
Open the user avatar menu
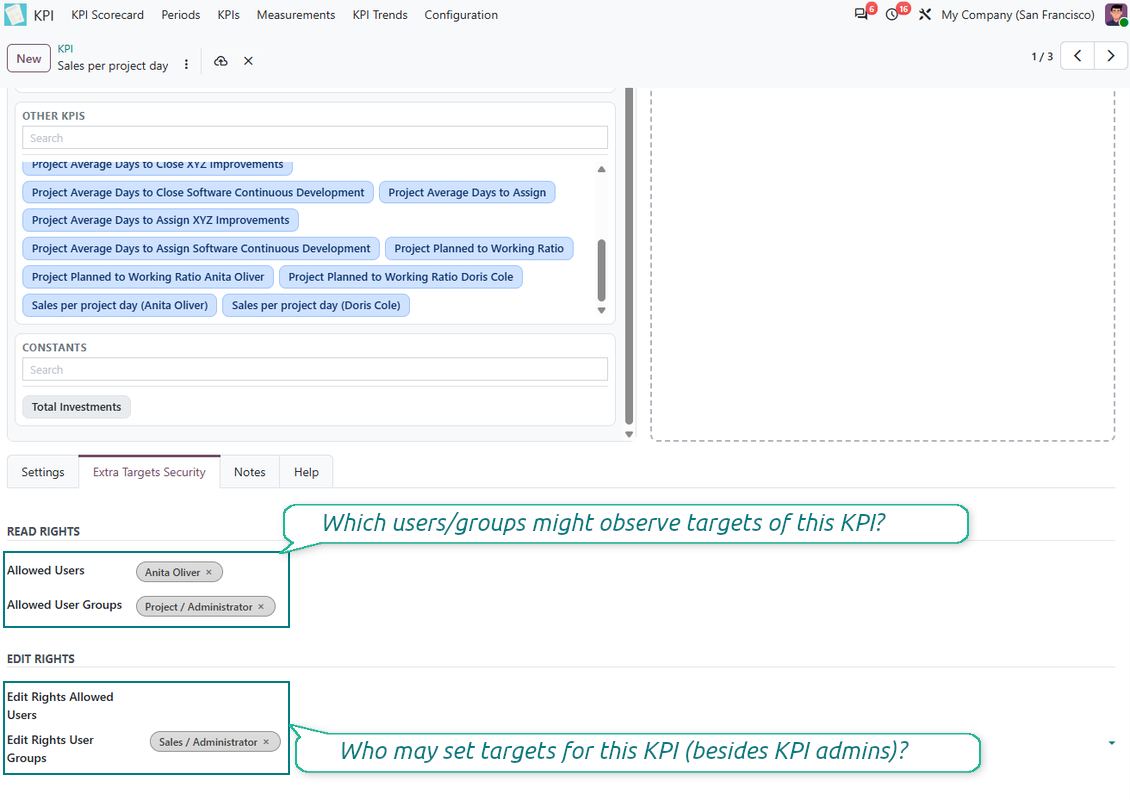coord(1116,14)
